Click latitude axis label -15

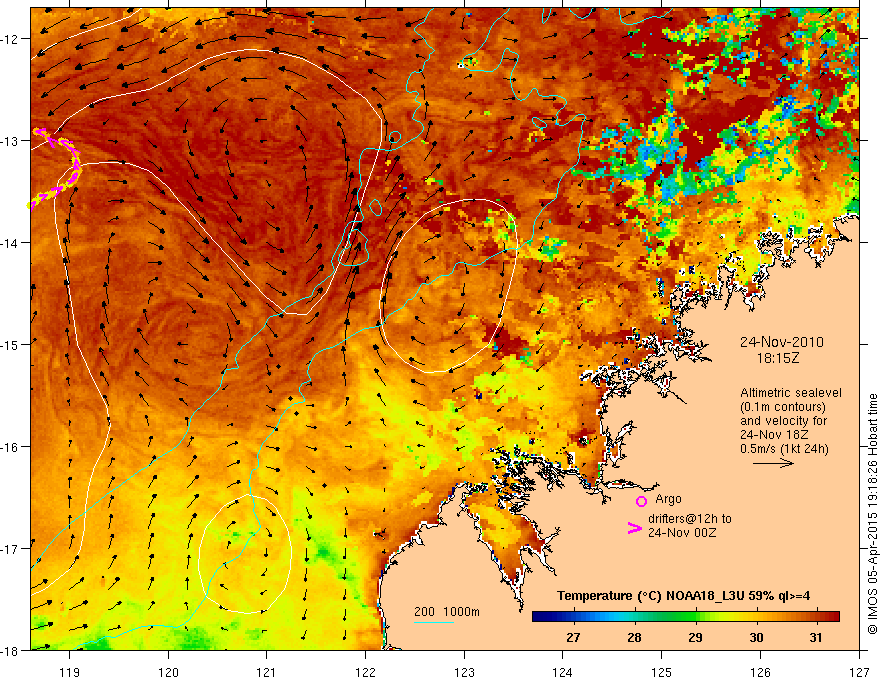11,344
